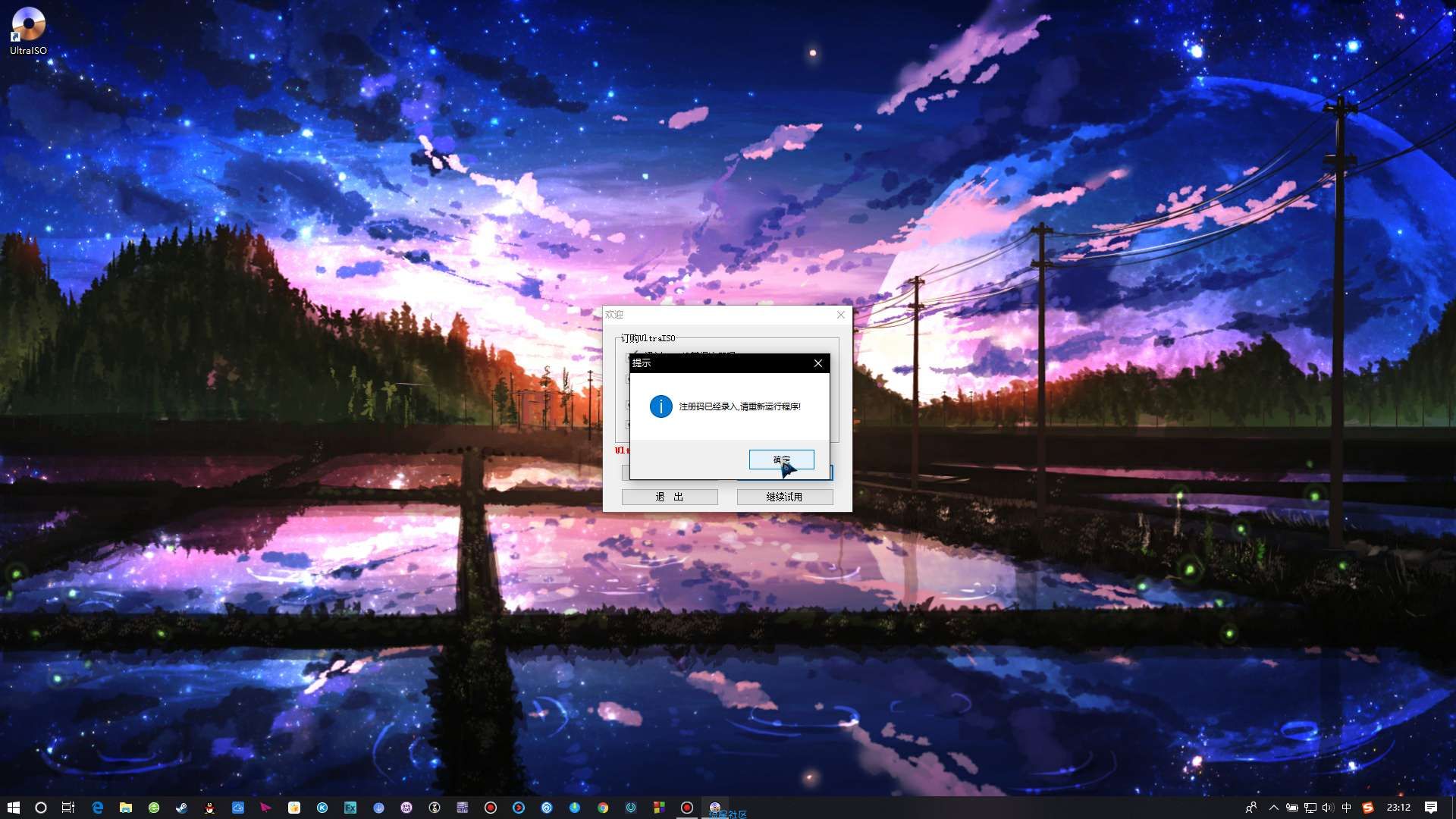The width and height of the screenshot is (1456, 819).
Task: Open Cortana search circle
Action: [x=41, y=808]
